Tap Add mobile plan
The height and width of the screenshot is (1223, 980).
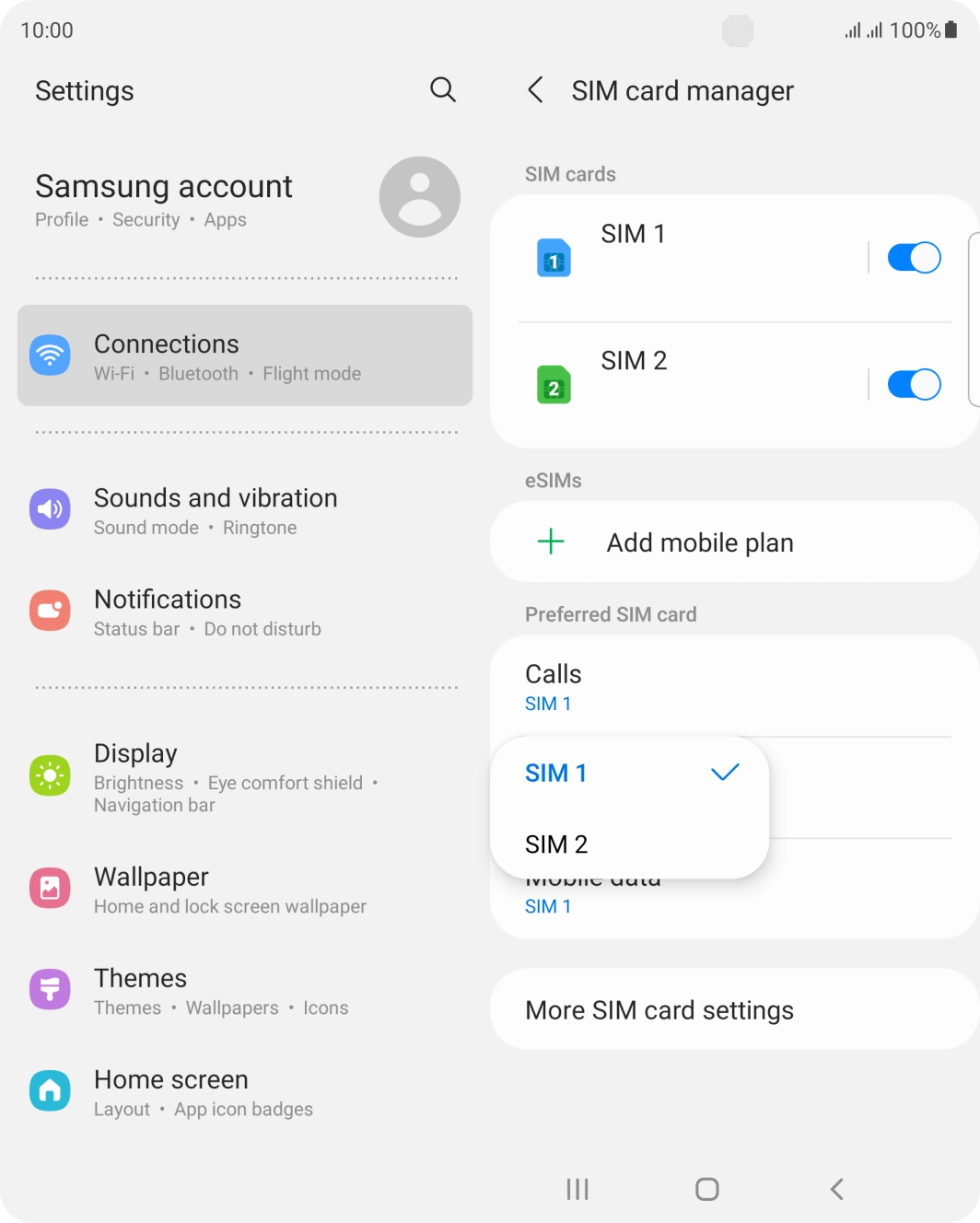pos(735,542)
